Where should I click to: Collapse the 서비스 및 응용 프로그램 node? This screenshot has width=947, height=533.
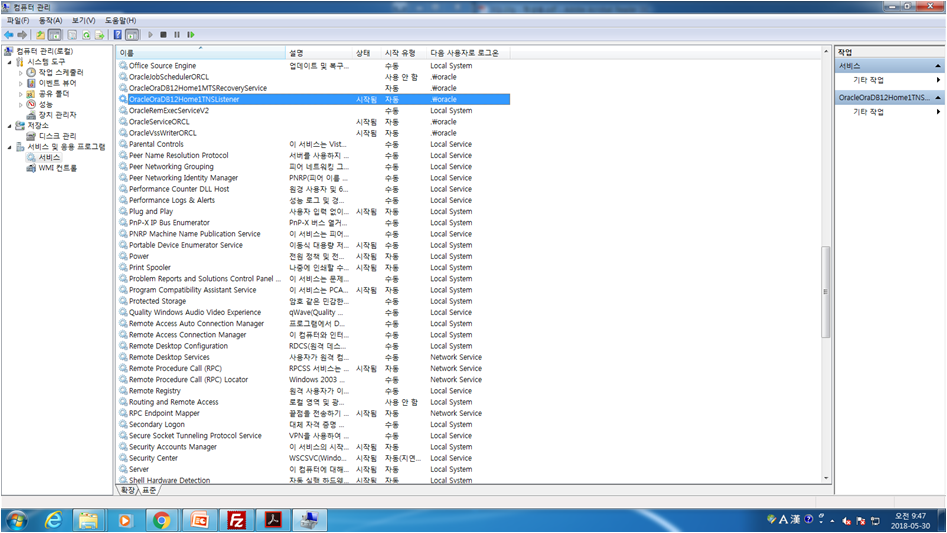(x=10, y=147)
